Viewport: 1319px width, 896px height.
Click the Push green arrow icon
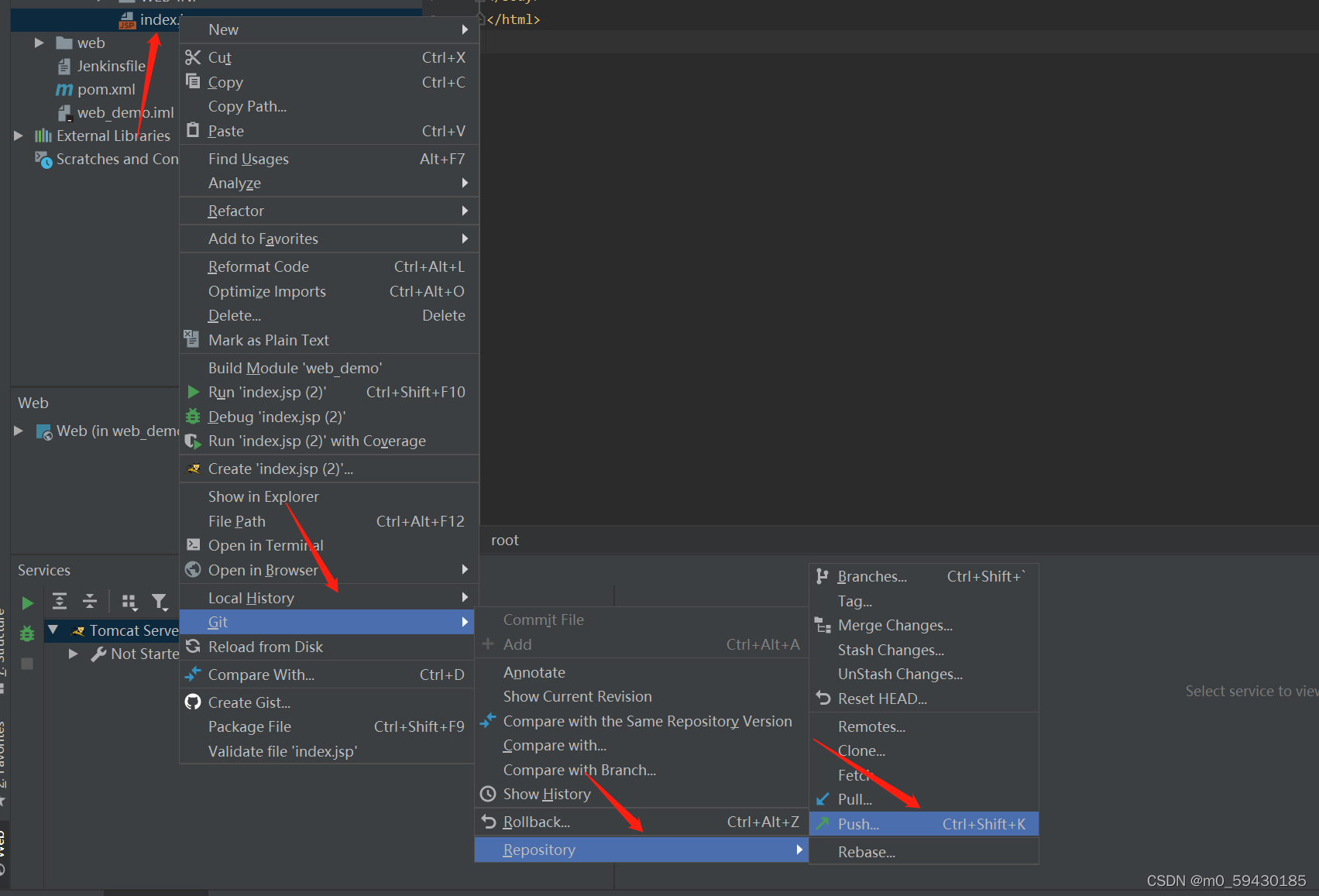point(823,823)
